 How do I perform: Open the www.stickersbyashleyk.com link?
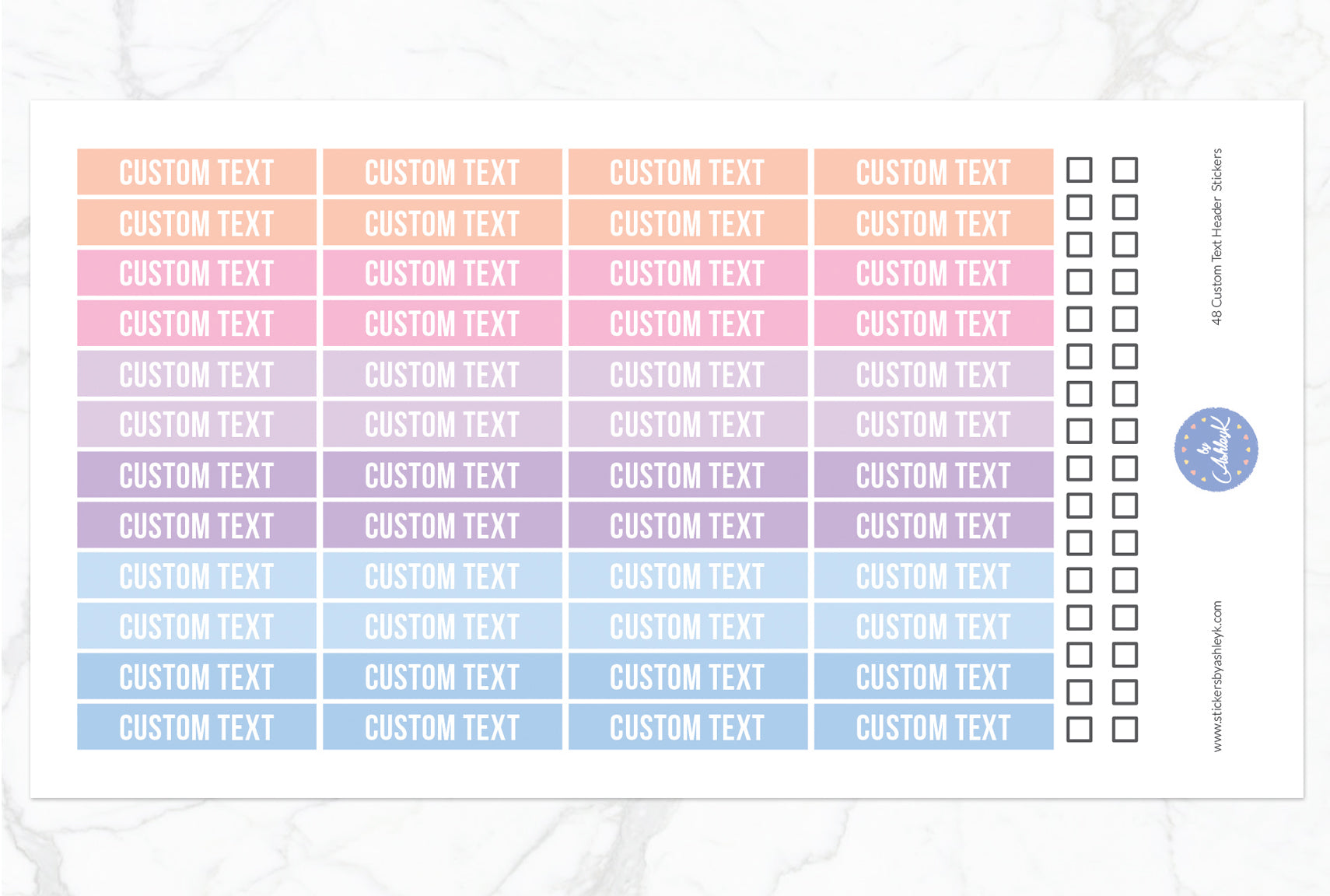(x=1217, y=676)
